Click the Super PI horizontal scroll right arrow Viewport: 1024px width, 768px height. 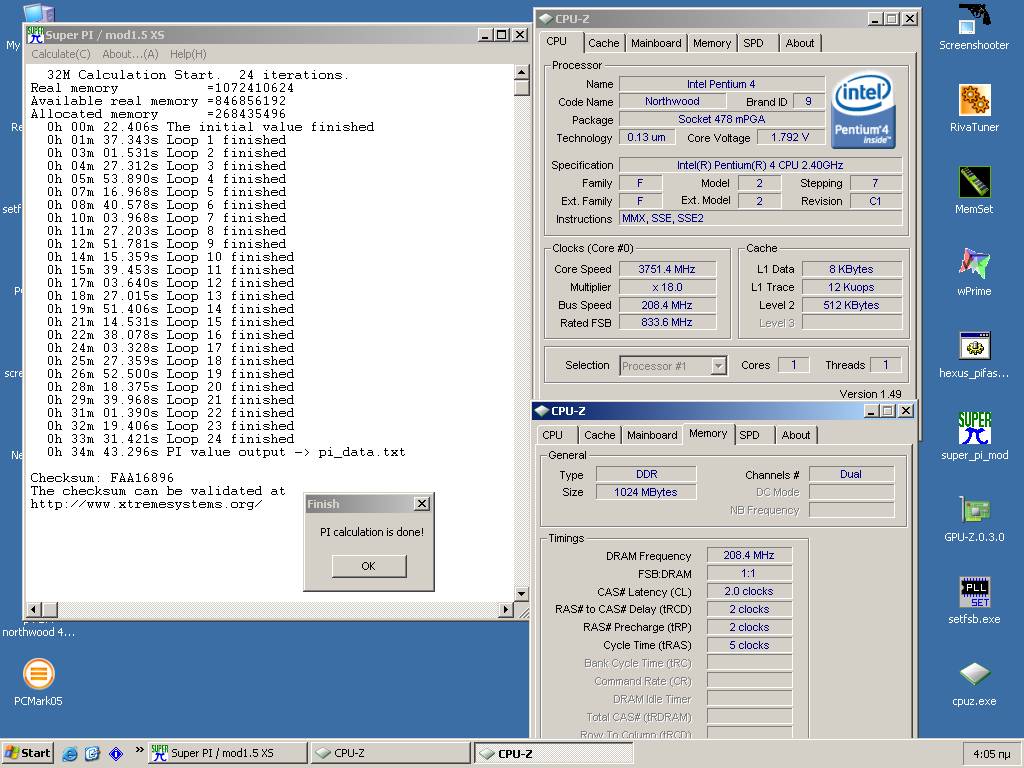(505, 609)
